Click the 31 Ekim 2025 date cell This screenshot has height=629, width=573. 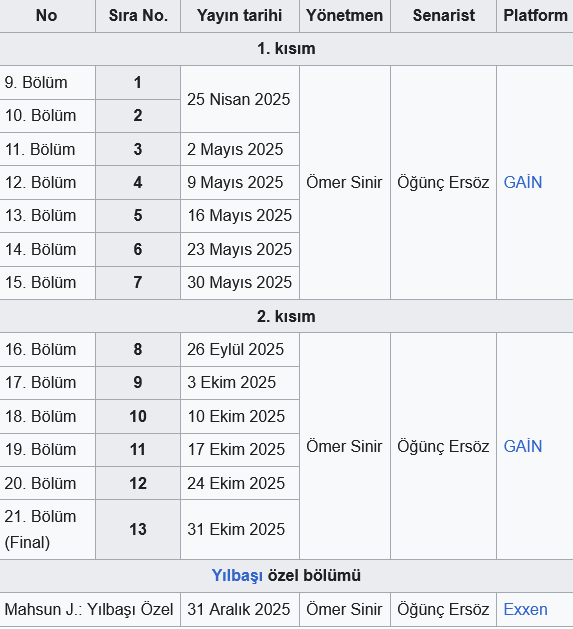[240, 530]
